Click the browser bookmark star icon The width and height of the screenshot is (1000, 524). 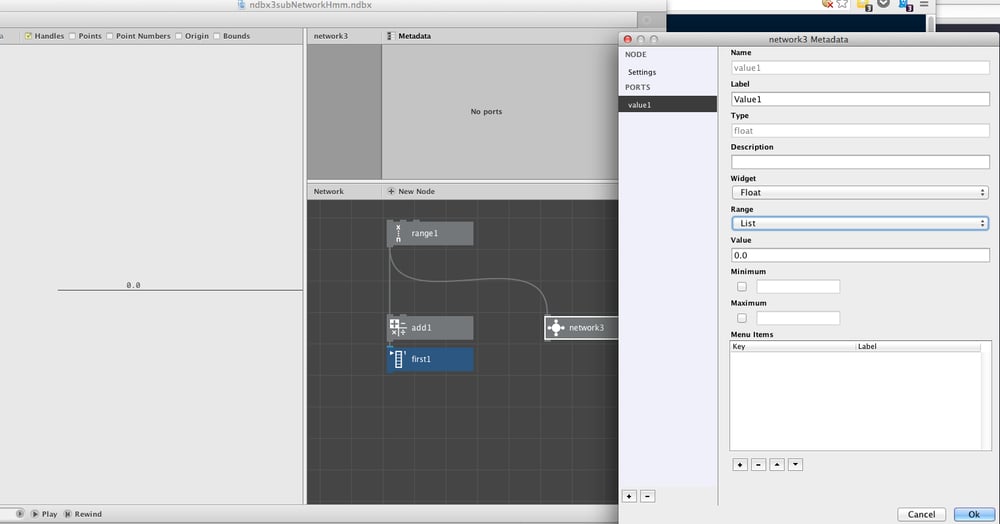[x=842, y=4]
